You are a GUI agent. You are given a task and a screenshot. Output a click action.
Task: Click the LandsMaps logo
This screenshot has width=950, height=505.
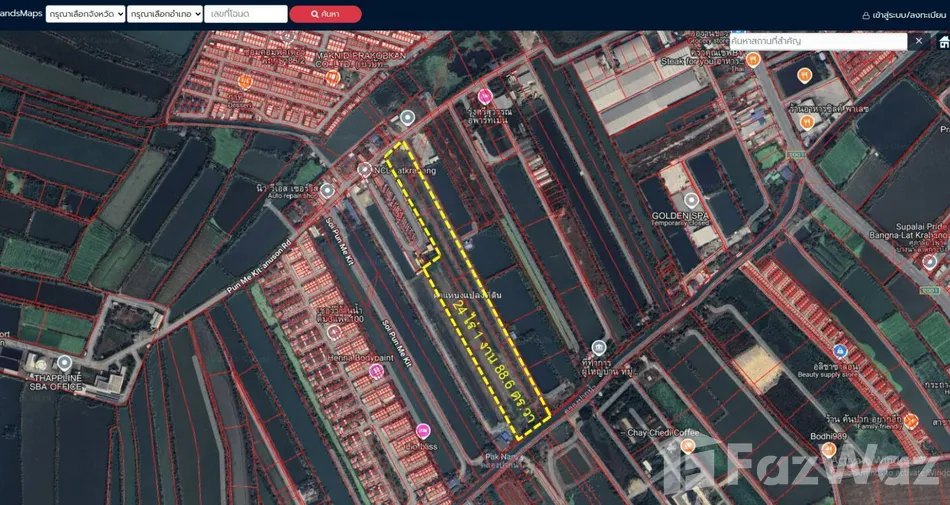pos(20,14)
